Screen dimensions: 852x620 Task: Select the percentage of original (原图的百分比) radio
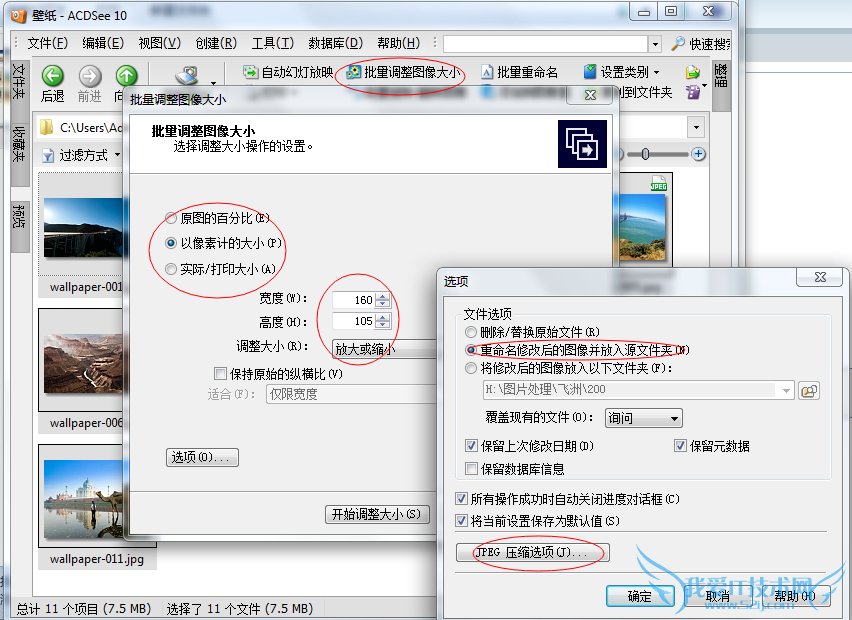click(x=171, y=218)
